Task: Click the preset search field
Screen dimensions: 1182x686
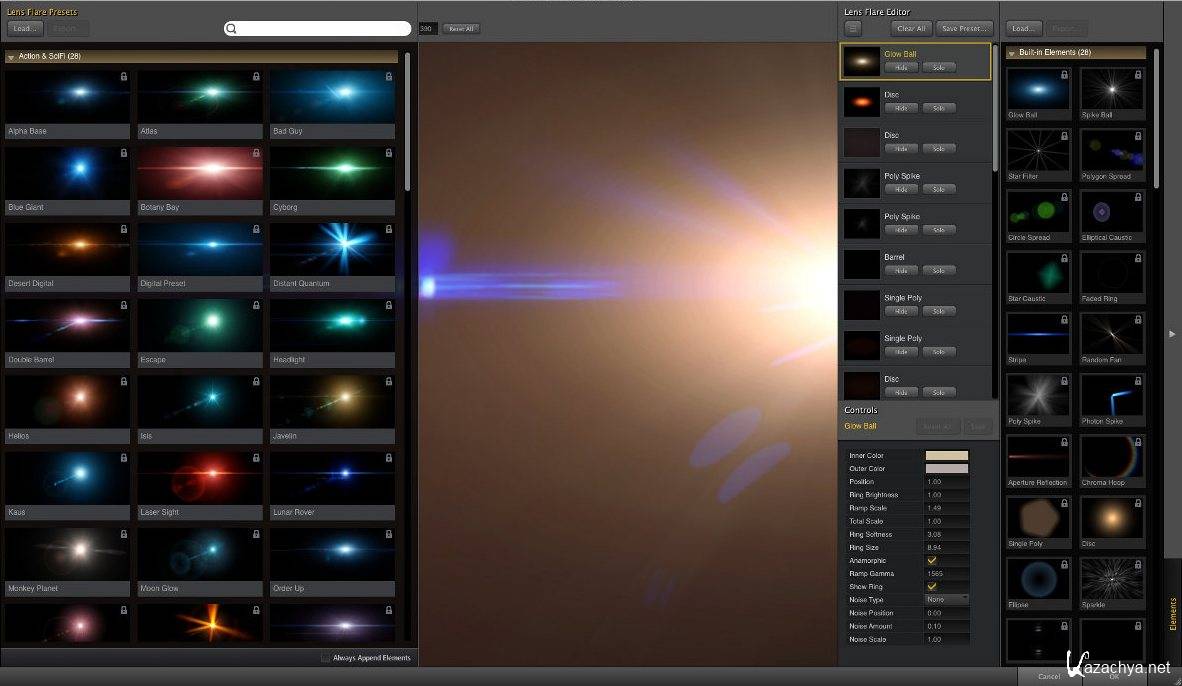Action: [318, 29]
